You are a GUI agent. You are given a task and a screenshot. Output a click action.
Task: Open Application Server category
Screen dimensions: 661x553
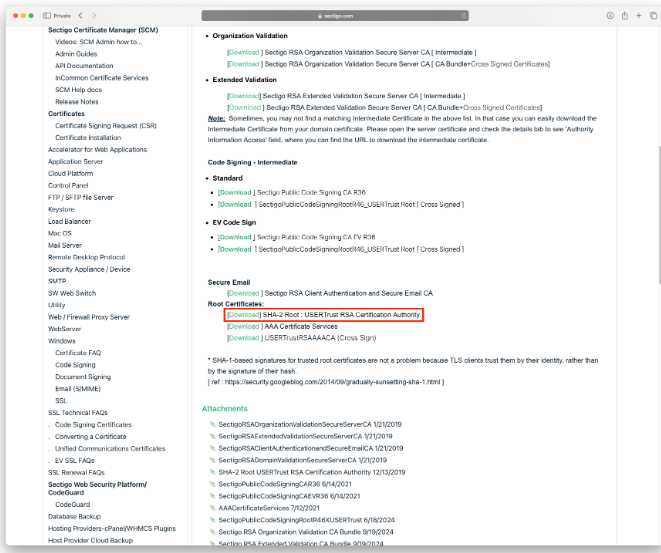pos(75,162)
